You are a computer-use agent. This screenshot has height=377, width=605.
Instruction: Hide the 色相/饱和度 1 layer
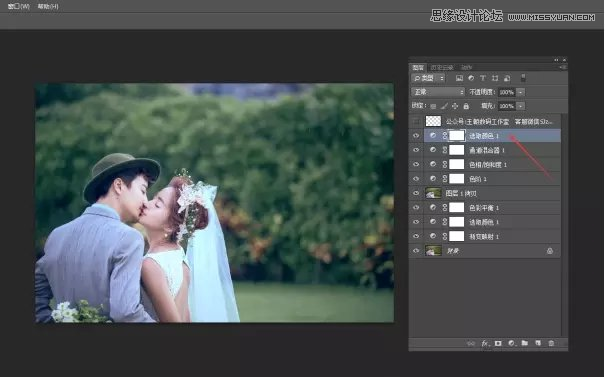(416, 164)
